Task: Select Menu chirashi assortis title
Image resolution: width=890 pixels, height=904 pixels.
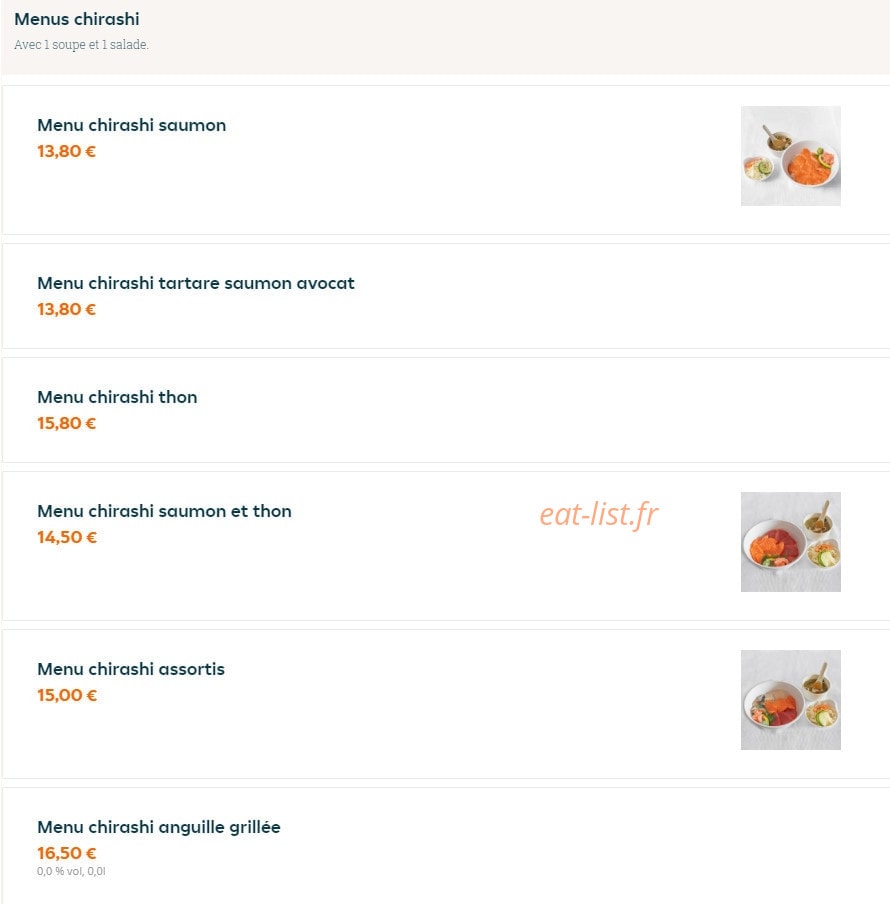Action: pos(131,669)
